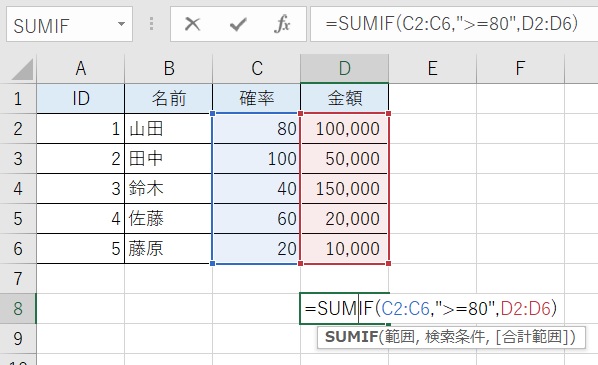The height and width of the screenshot is (365, 598).
Task: Cancel the formula entry with the X icon
Action: [192, 24]
